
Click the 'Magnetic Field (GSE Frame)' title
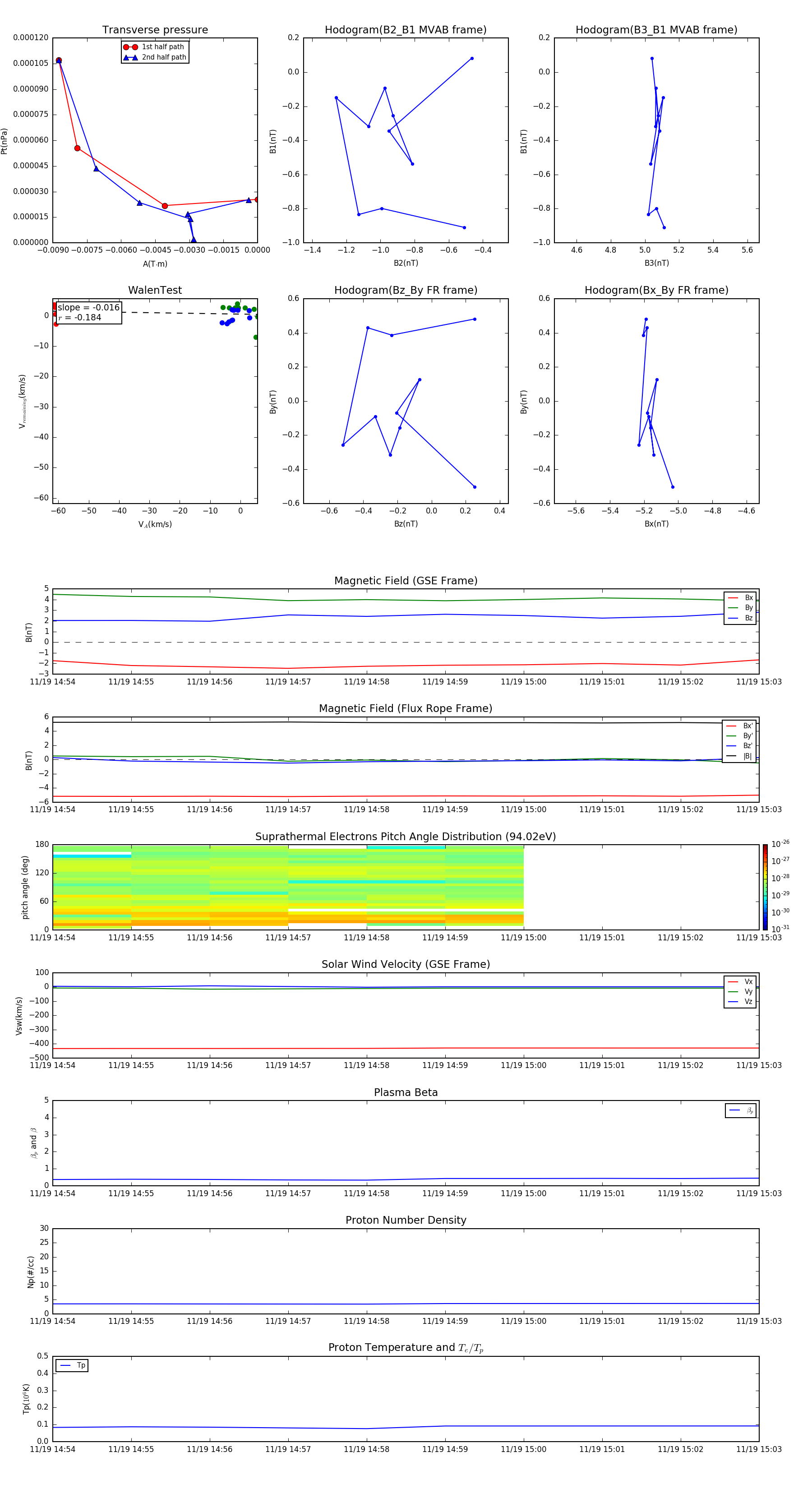click(406, 580)
